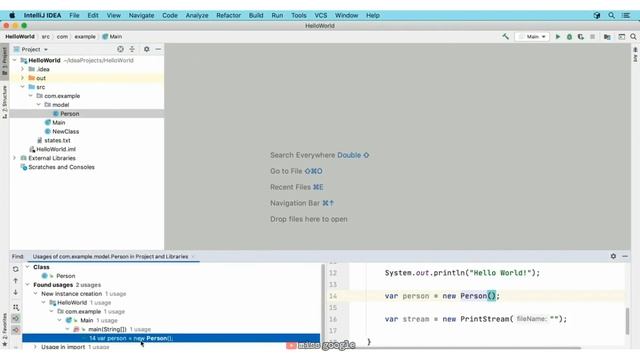Click src breadcrumb in navigation bar

[x=46, y=37]
